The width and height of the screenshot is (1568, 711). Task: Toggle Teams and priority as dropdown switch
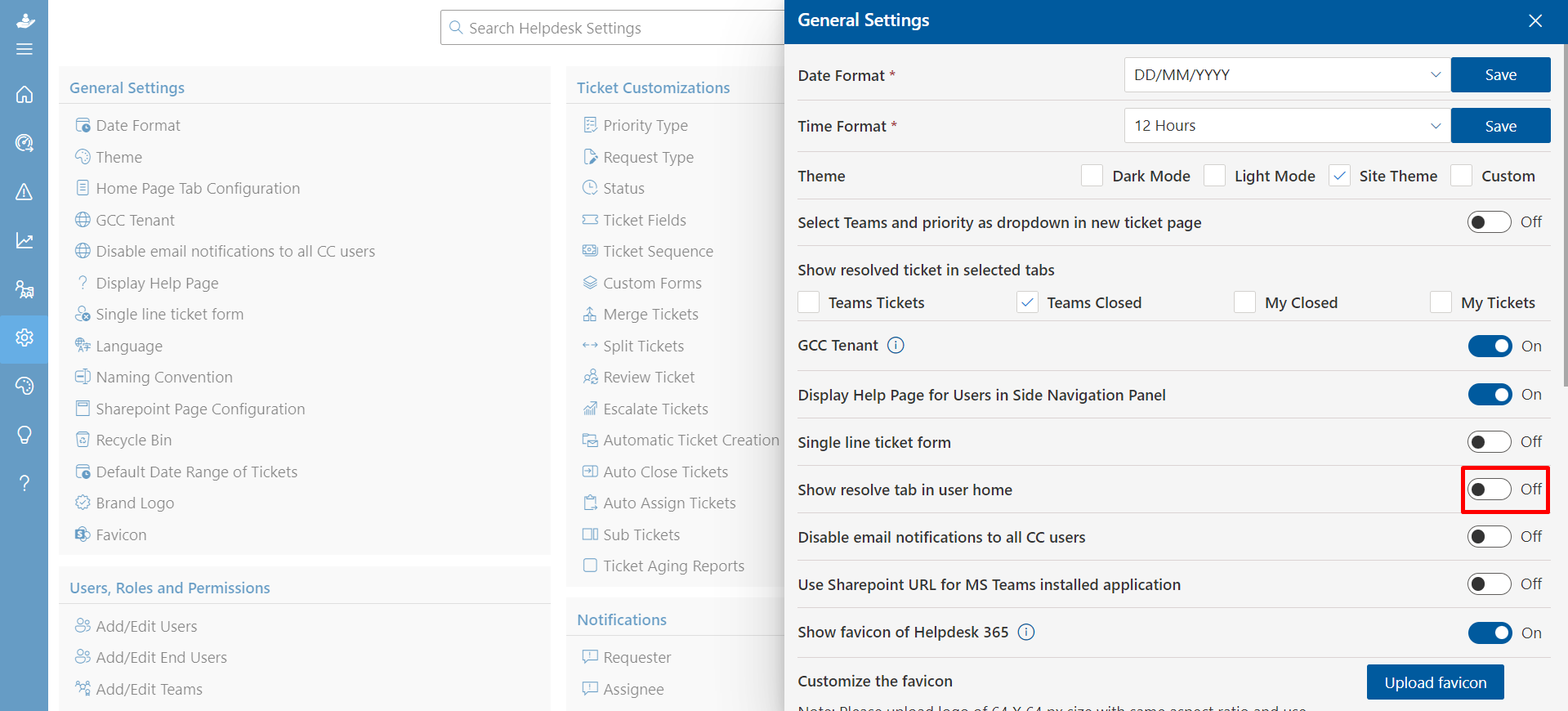pos(1490,222)
